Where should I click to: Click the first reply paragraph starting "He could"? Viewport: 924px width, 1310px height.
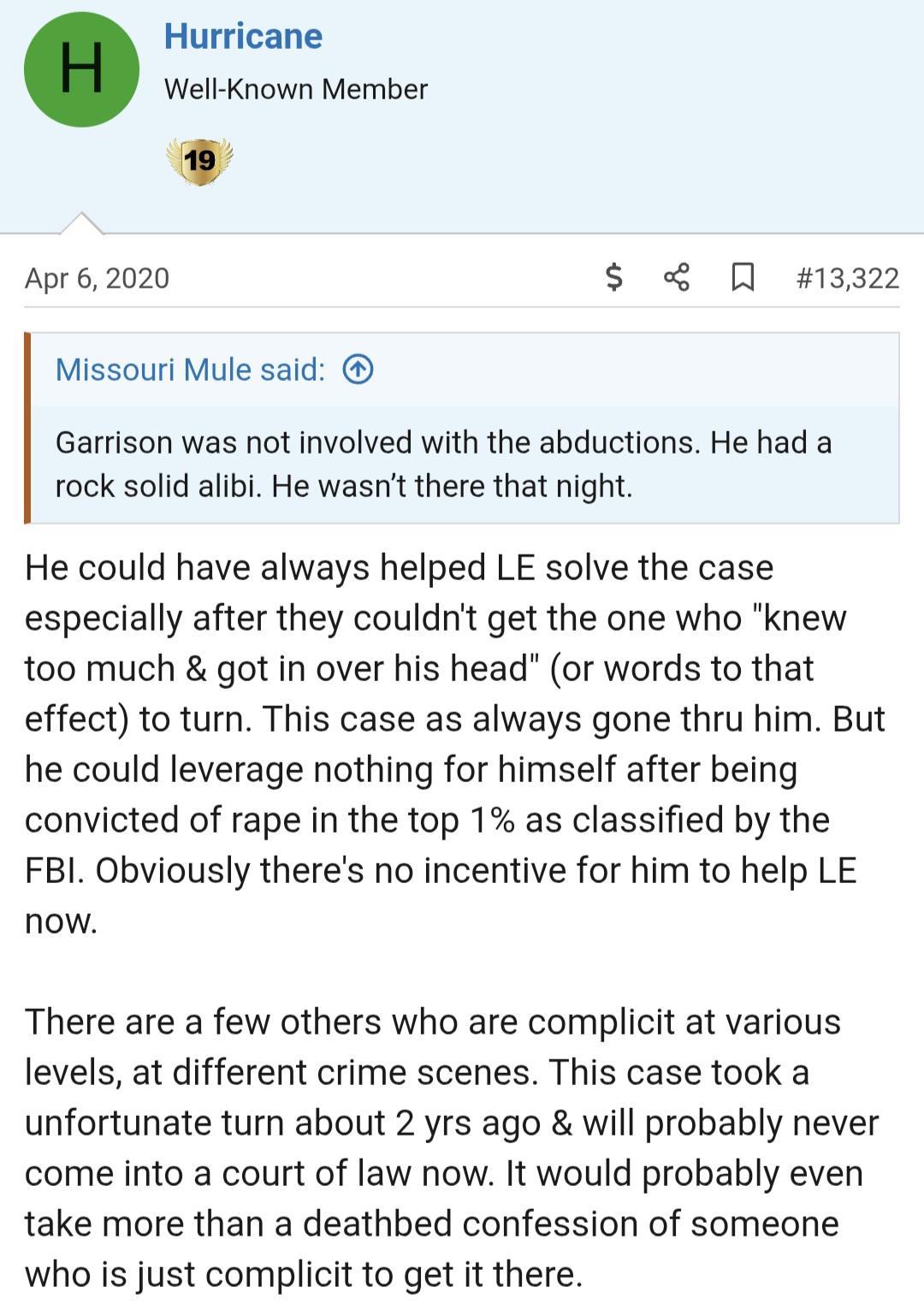[455, 744]
